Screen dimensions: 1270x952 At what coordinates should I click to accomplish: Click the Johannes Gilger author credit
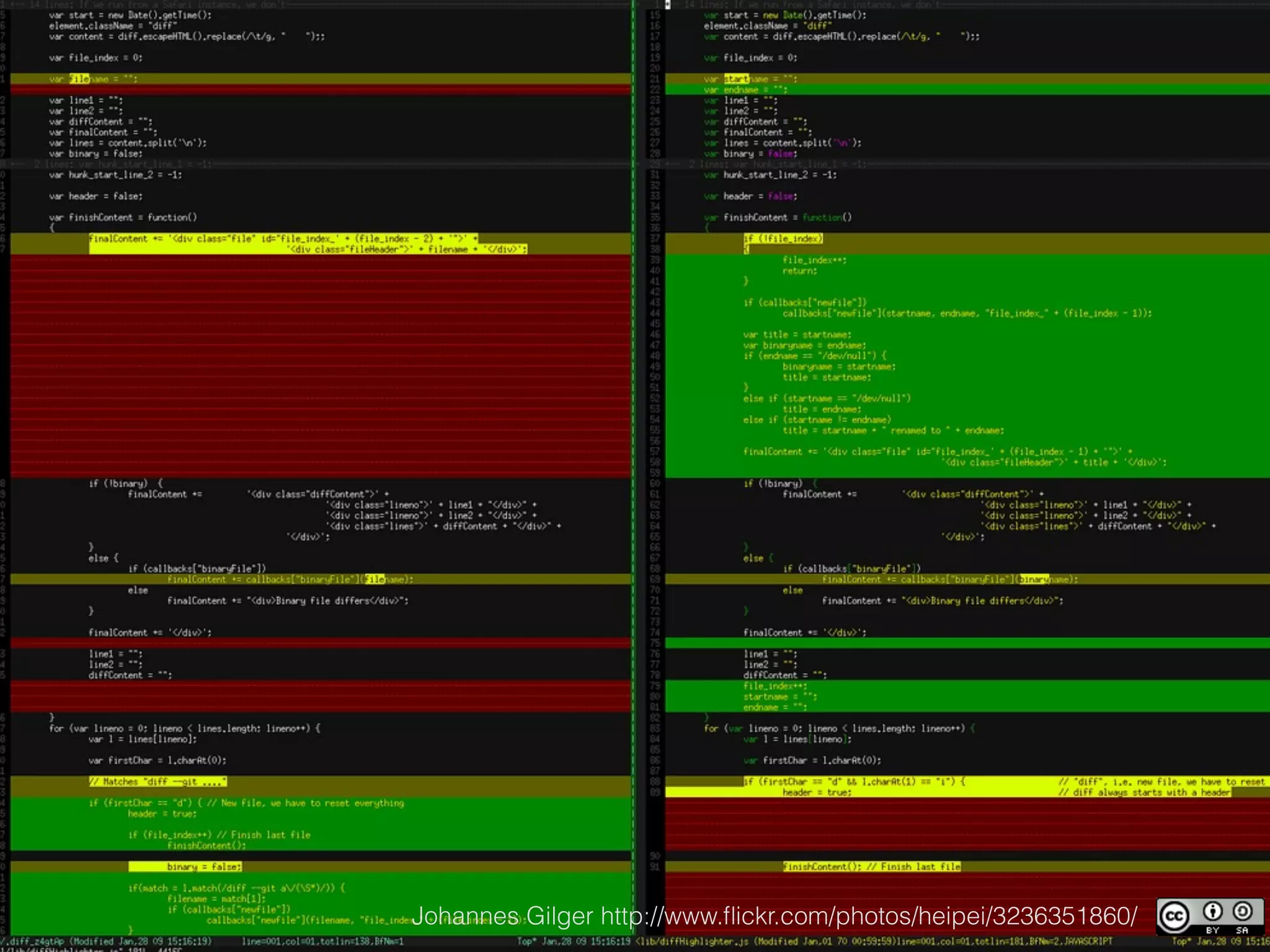(502, 916)
